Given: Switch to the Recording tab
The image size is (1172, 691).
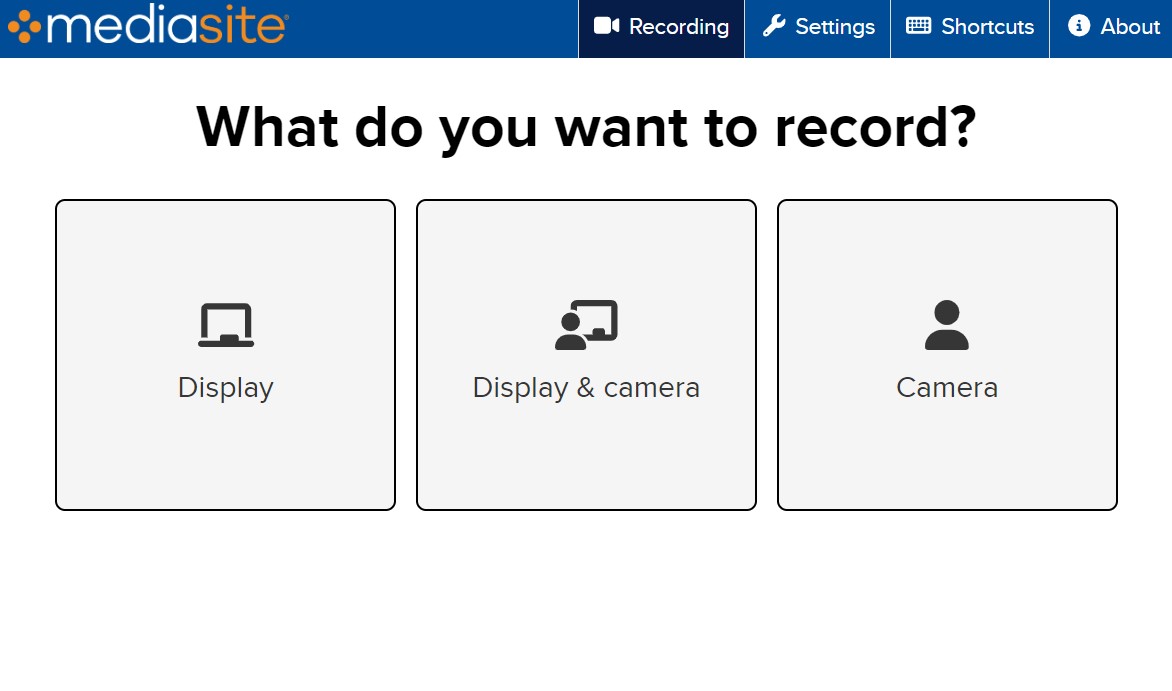Looking at the screenshot, I should click(x=660, y=27).
